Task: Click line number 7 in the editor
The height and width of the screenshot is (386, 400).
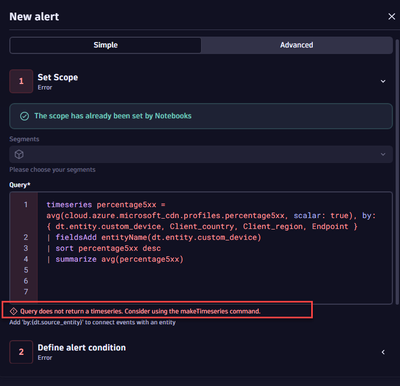Action: click(x=26, y=292)
